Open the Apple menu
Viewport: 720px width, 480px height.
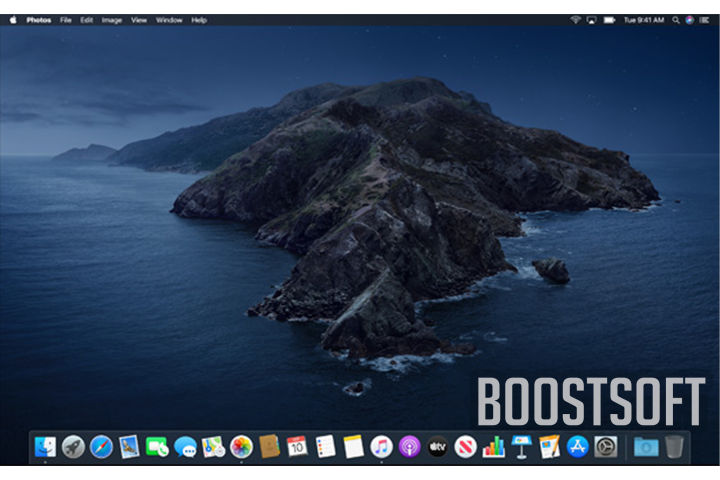click(13, 20)
